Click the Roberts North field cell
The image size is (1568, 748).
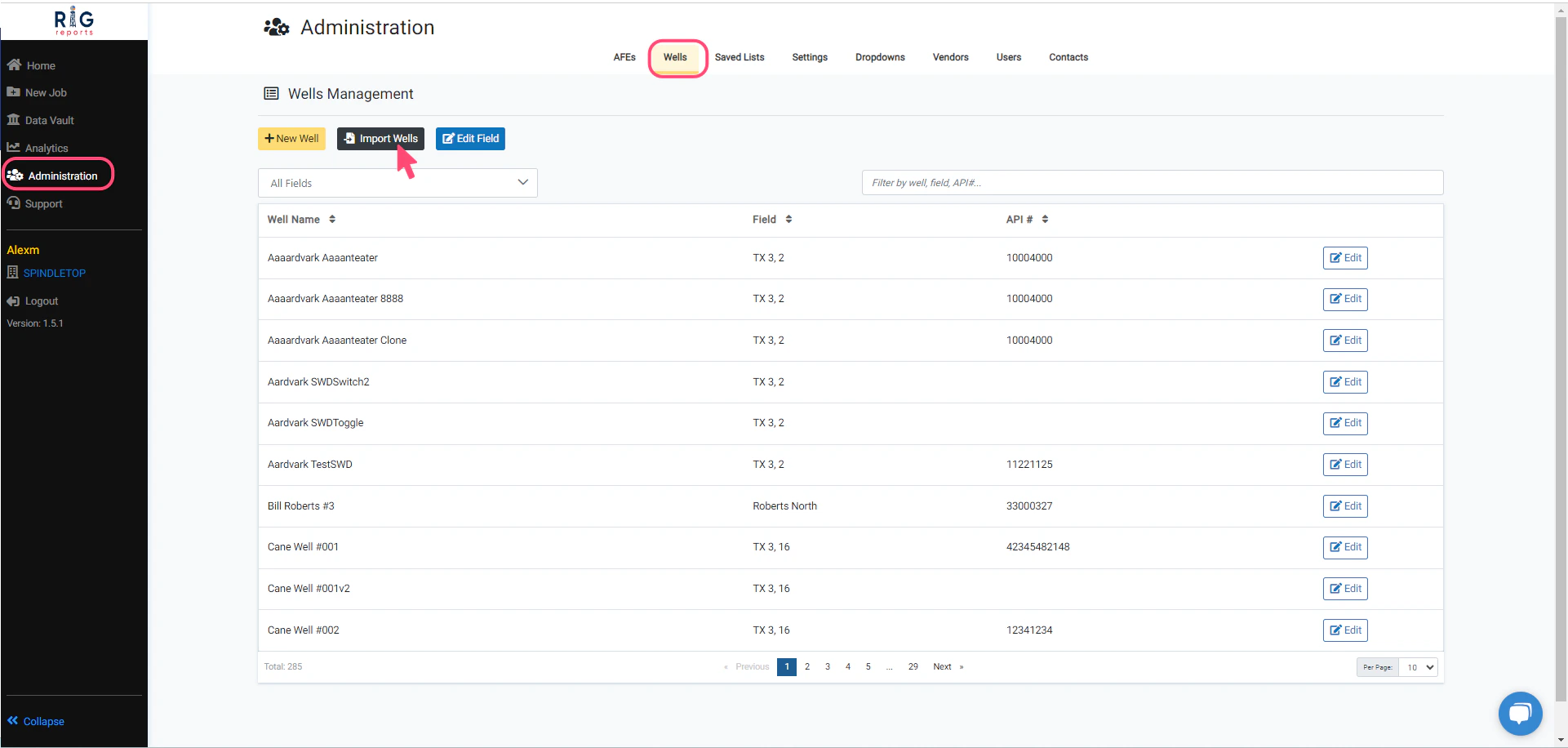[x=784, y=506]
